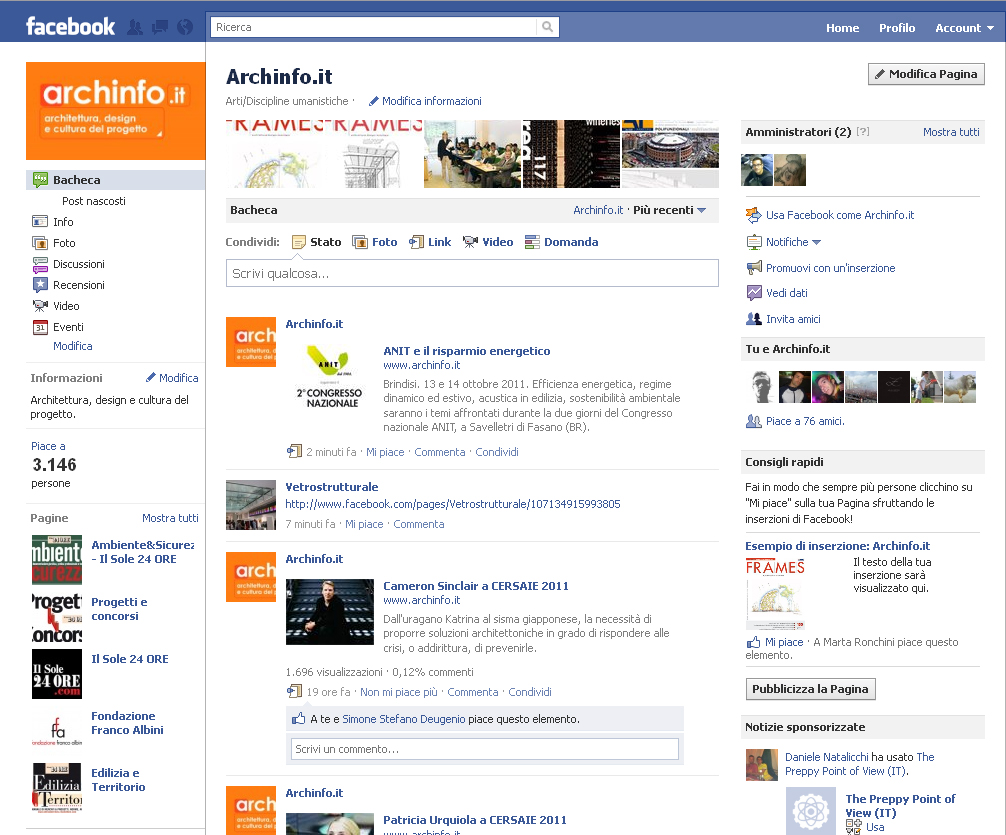
Task: Click the Piace a likes link
Action: coord(48,446)
